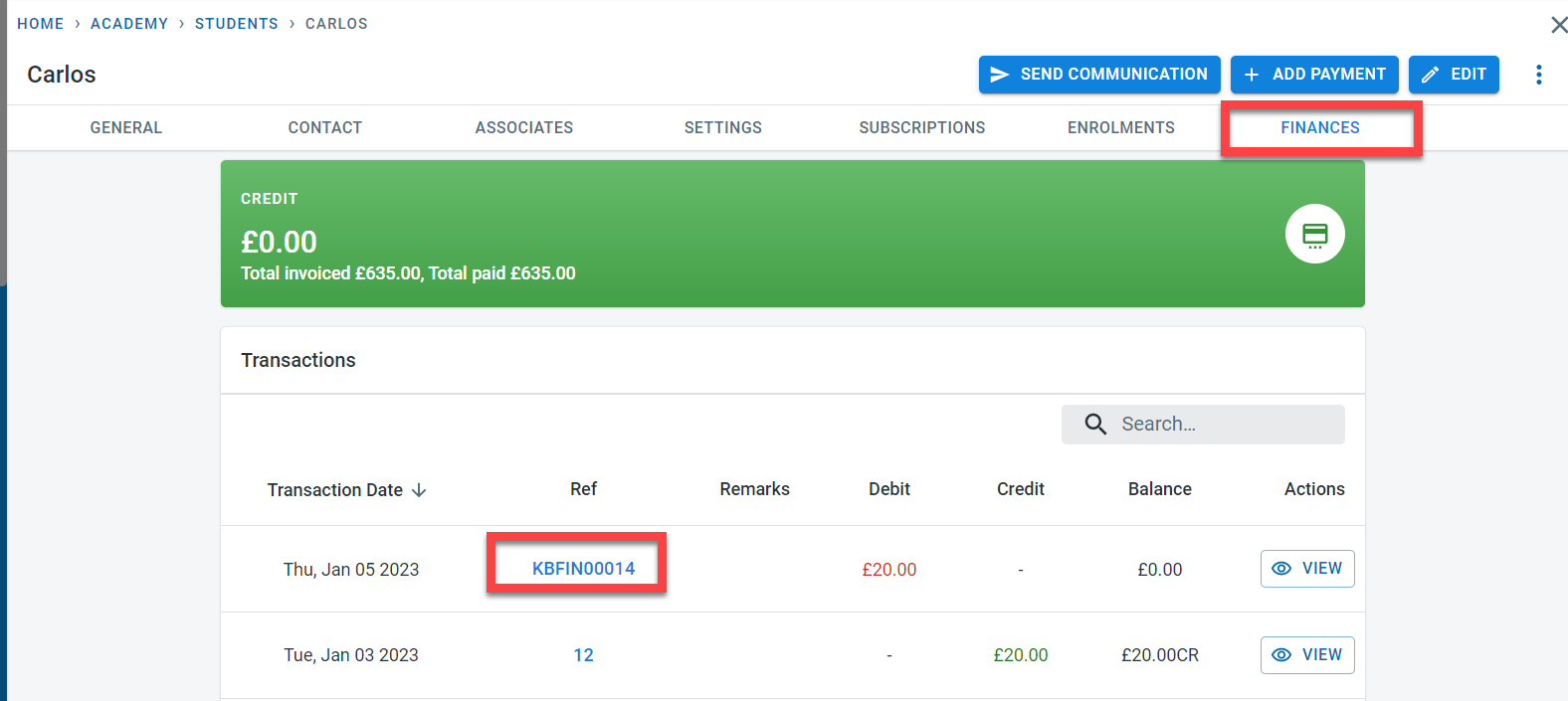Image resolution: width=1568 pixels, height=701 pixels.
Task: Select the Associates tab
Action: [x=524, y=128]
